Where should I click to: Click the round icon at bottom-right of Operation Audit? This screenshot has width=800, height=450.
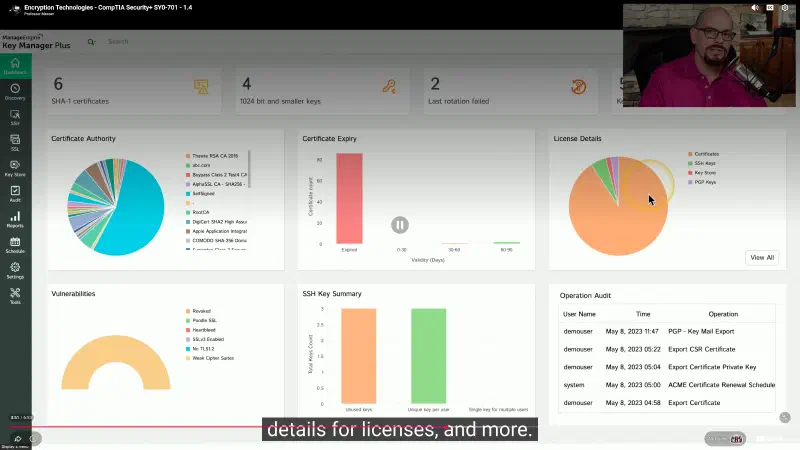(x=785, y=418)
